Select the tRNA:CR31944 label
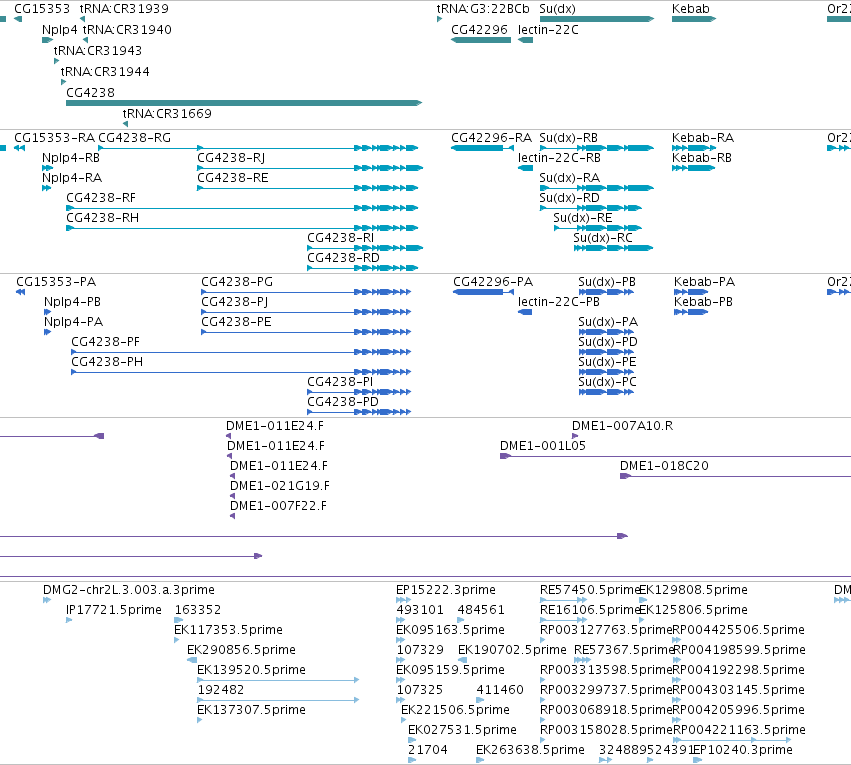The image size is (851, 765). coord(105,72)
